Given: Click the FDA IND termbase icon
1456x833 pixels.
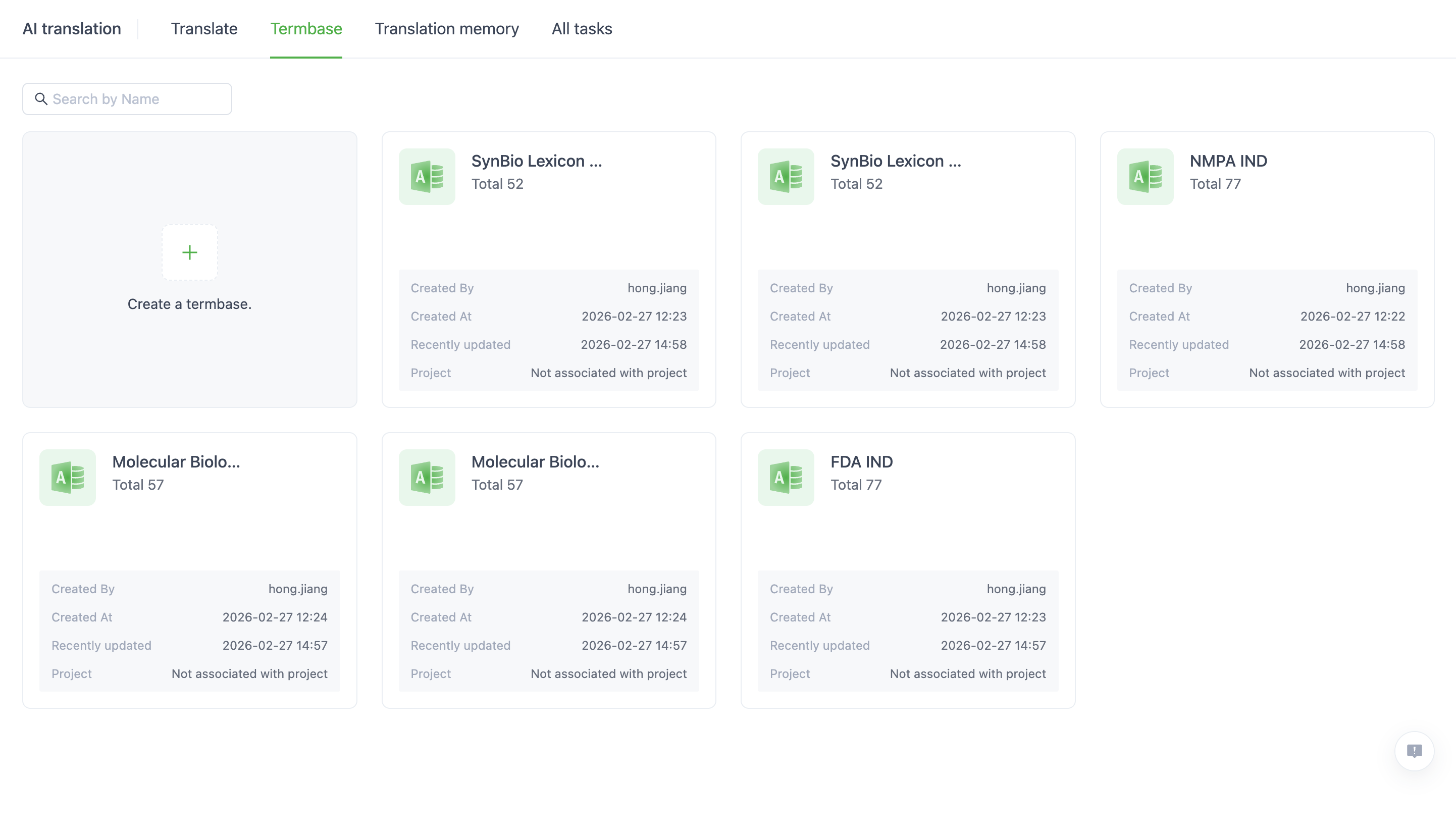Looking at the screenshot, I should 786,477.
